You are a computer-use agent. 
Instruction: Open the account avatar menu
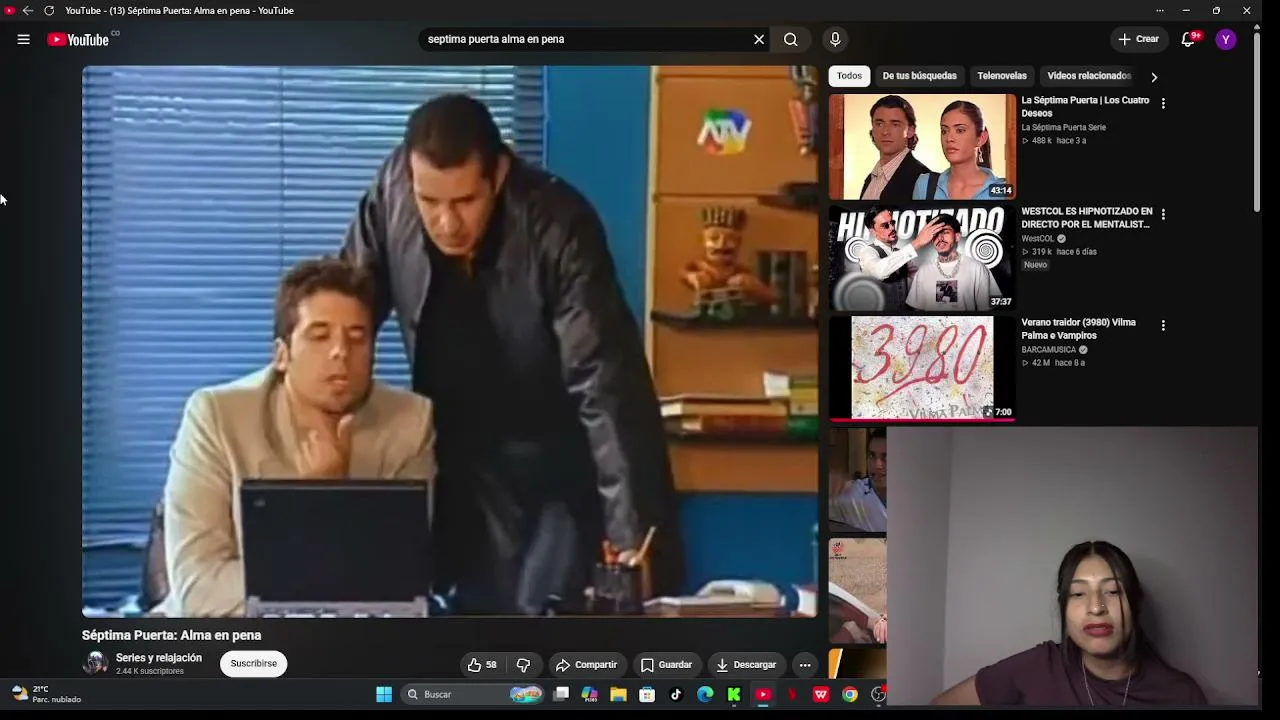coord(1226,39)
